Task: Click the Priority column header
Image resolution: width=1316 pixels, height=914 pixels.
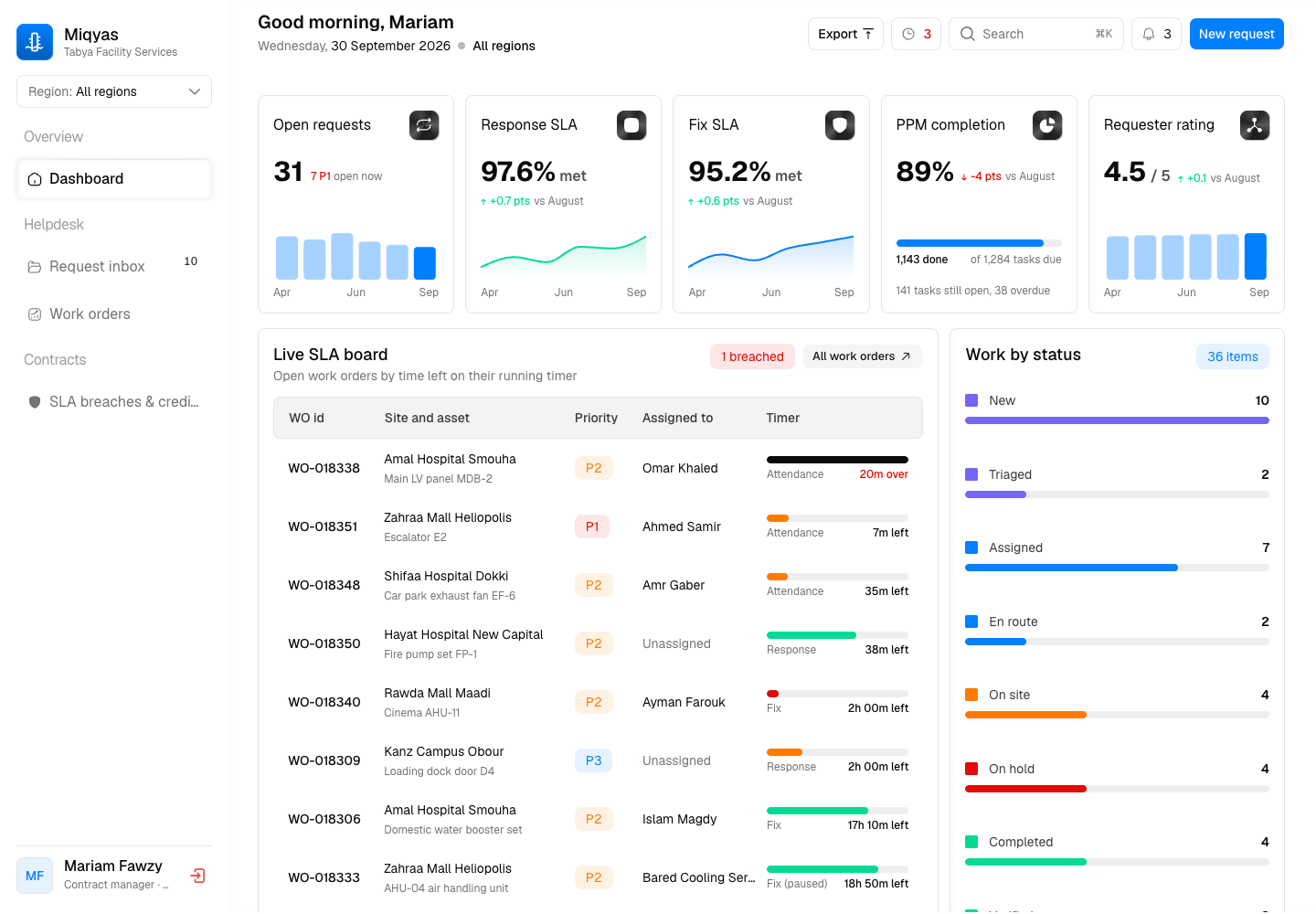Action: tap(596, 418)
